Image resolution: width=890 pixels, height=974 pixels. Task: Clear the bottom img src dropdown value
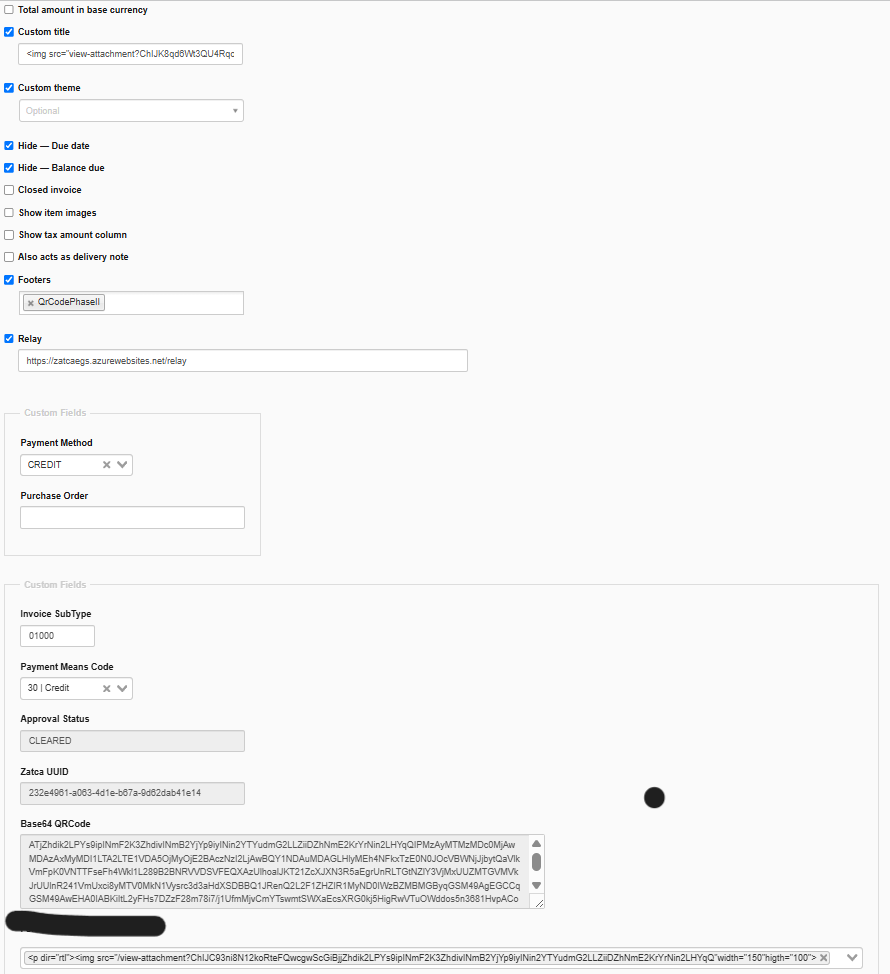click(x=824, y=958)
